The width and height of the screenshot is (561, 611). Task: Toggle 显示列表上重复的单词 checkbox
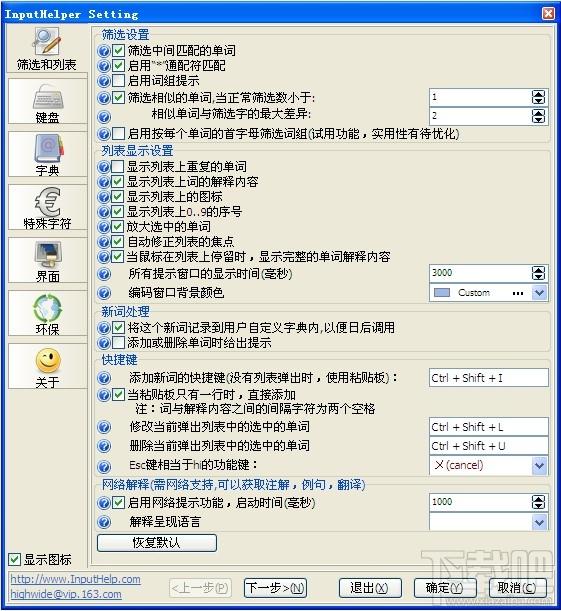click(117, 167)
